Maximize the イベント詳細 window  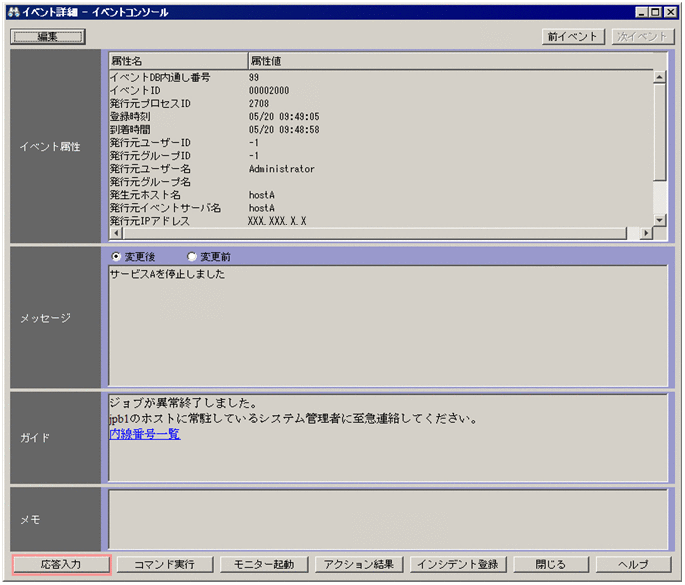[655, 12]
